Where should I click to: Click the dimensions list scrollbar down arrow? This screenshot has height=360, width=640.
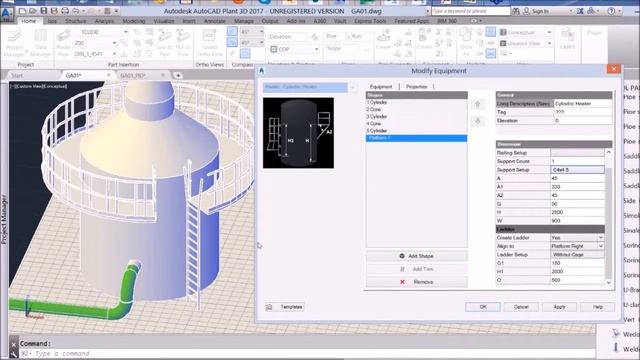coord(609,282)
